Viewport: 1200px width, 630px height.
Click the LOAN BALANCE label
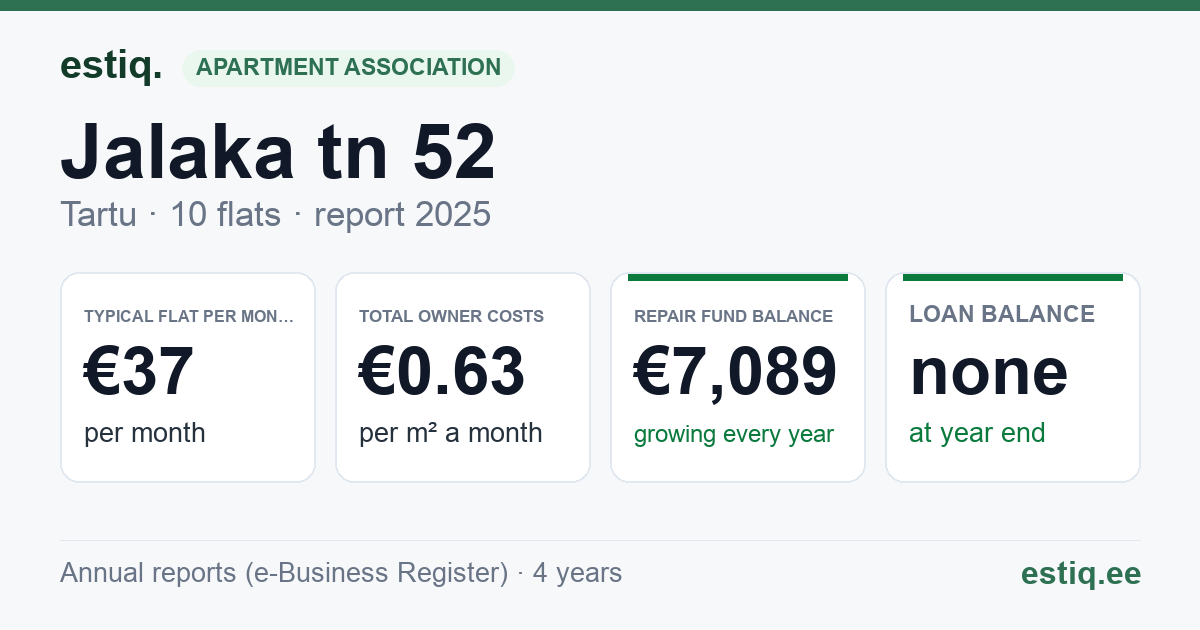point(1002,314)
